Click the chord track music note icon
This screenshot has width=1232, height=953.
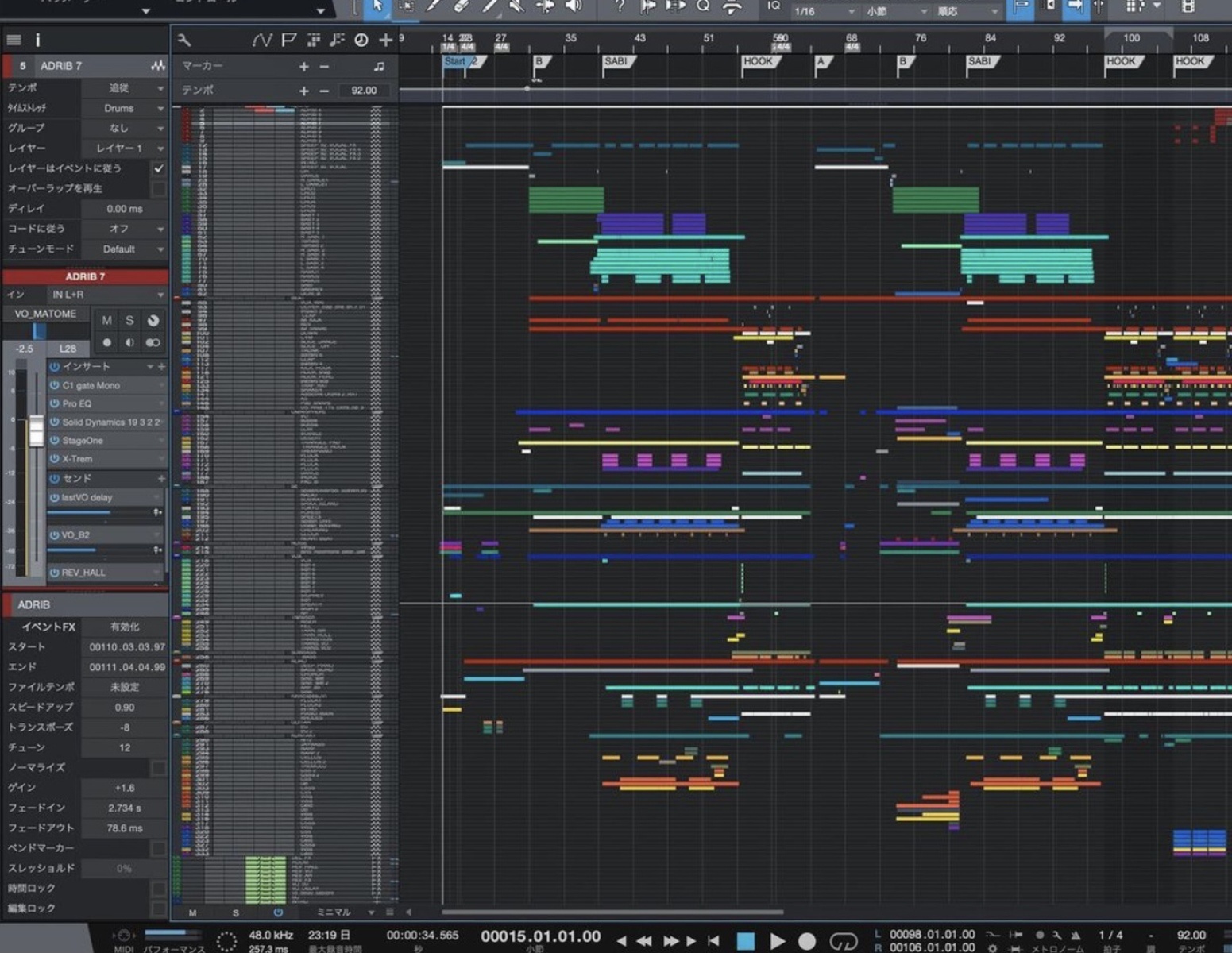tap(379, 67)
